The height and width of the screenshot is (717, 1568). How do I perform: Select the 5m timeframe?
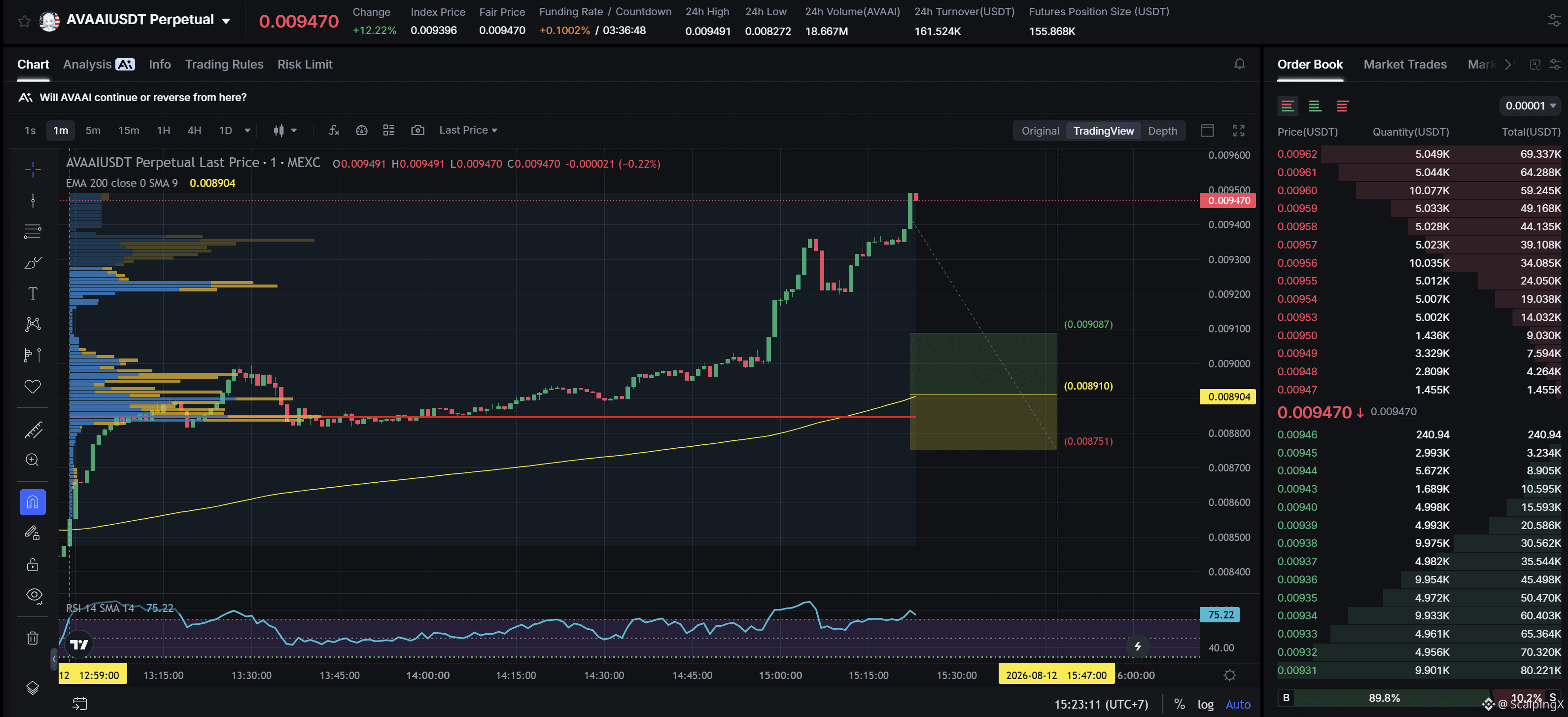(x=93, y=130)
